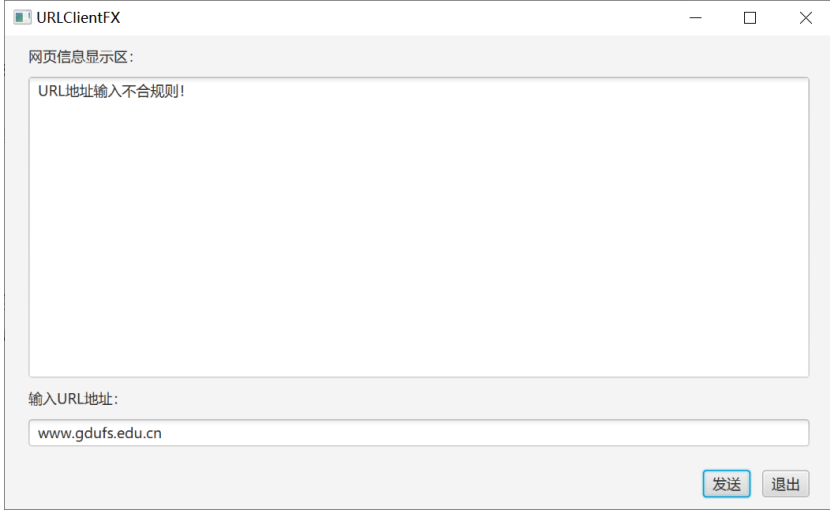
Task: Click the 网页信息显示区 label
Action: 88,56
